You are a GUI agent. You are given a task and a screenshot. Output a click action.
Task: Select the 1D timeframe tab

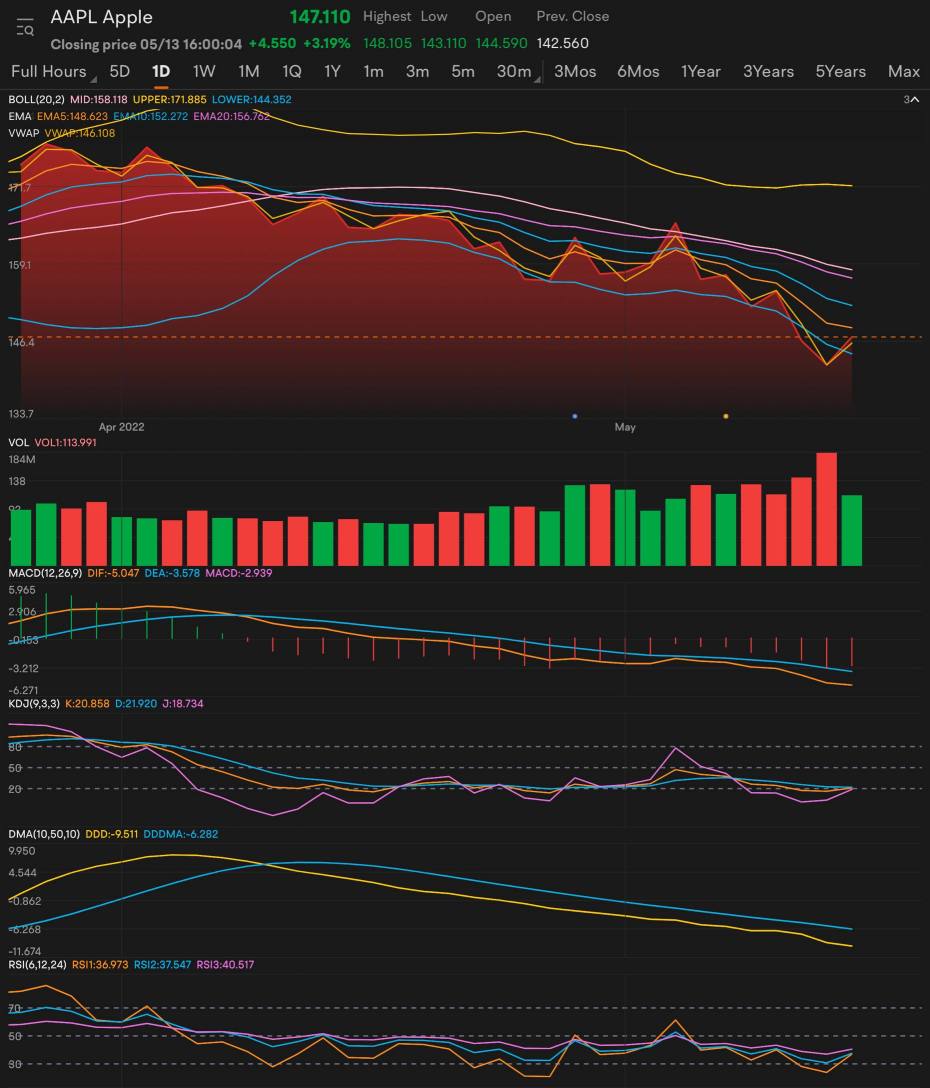click(x=161, y=71)
